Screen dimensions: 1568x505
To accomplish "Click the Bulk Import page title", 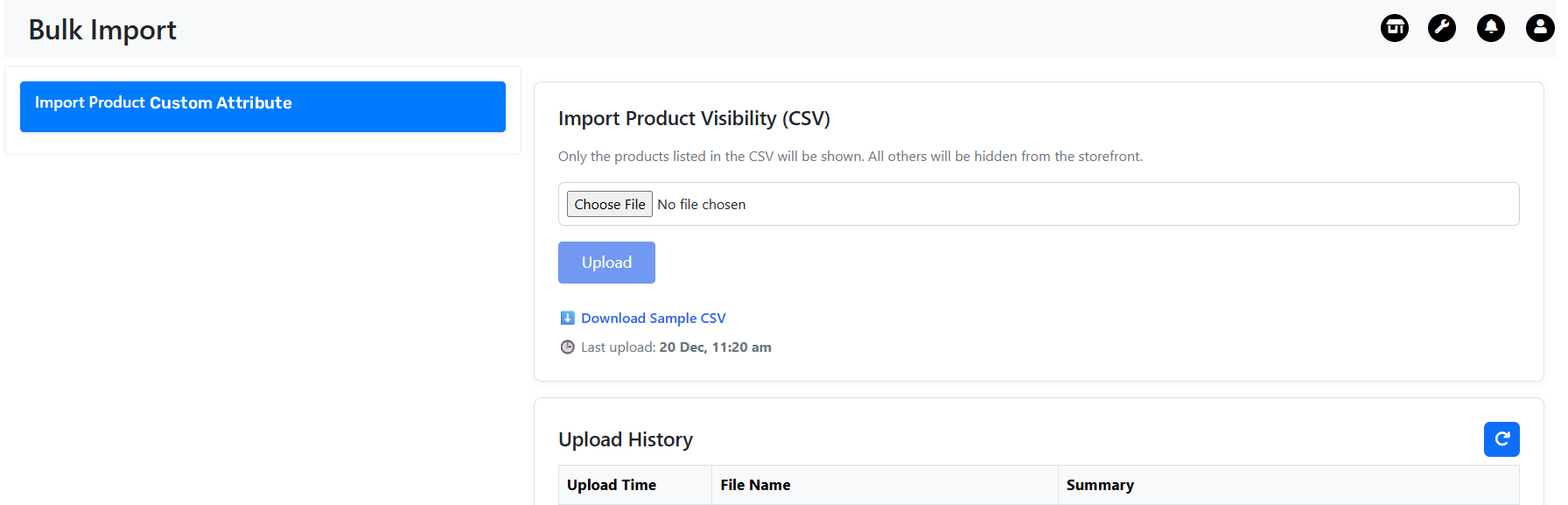I will click(102, 30).
